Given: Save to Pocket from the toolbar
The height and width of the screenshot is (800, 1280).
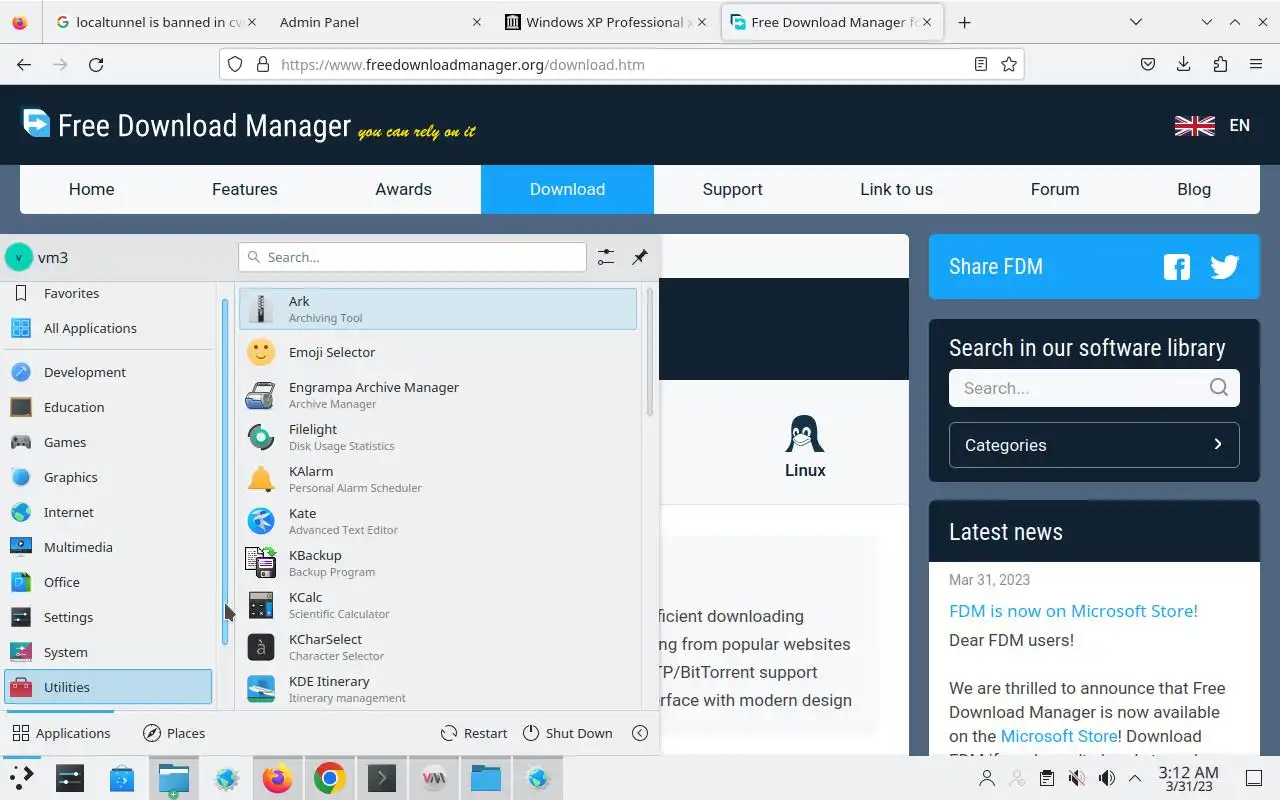Looking at the screenshot, I should coord(1148,64).
